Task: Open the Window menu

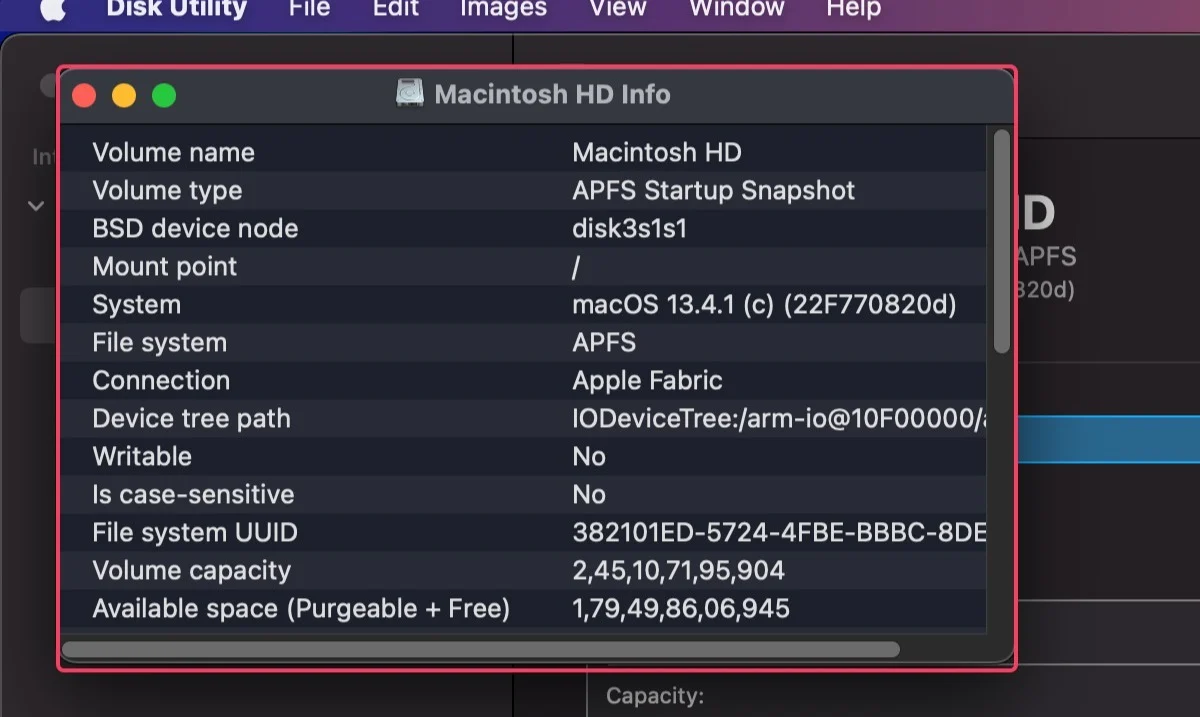Action: click(737, 8)
